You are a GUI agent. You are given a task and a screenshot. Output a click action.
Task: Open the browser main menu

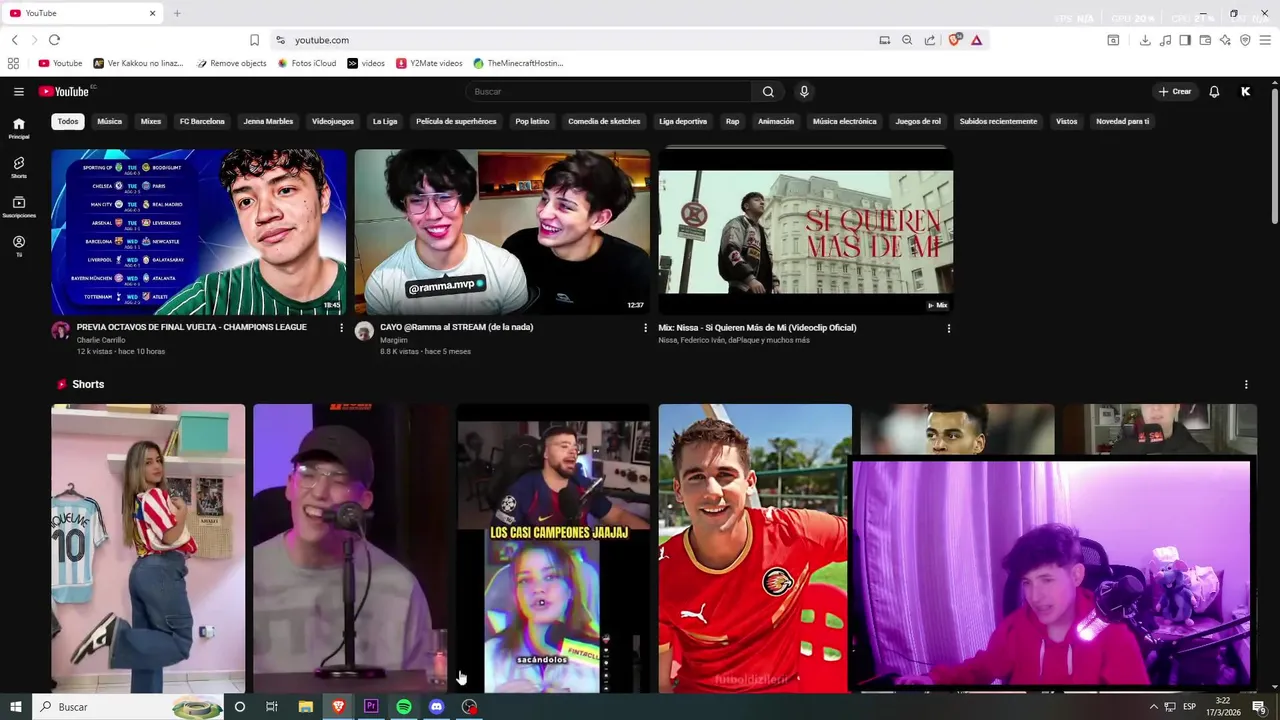point(1266,40)
